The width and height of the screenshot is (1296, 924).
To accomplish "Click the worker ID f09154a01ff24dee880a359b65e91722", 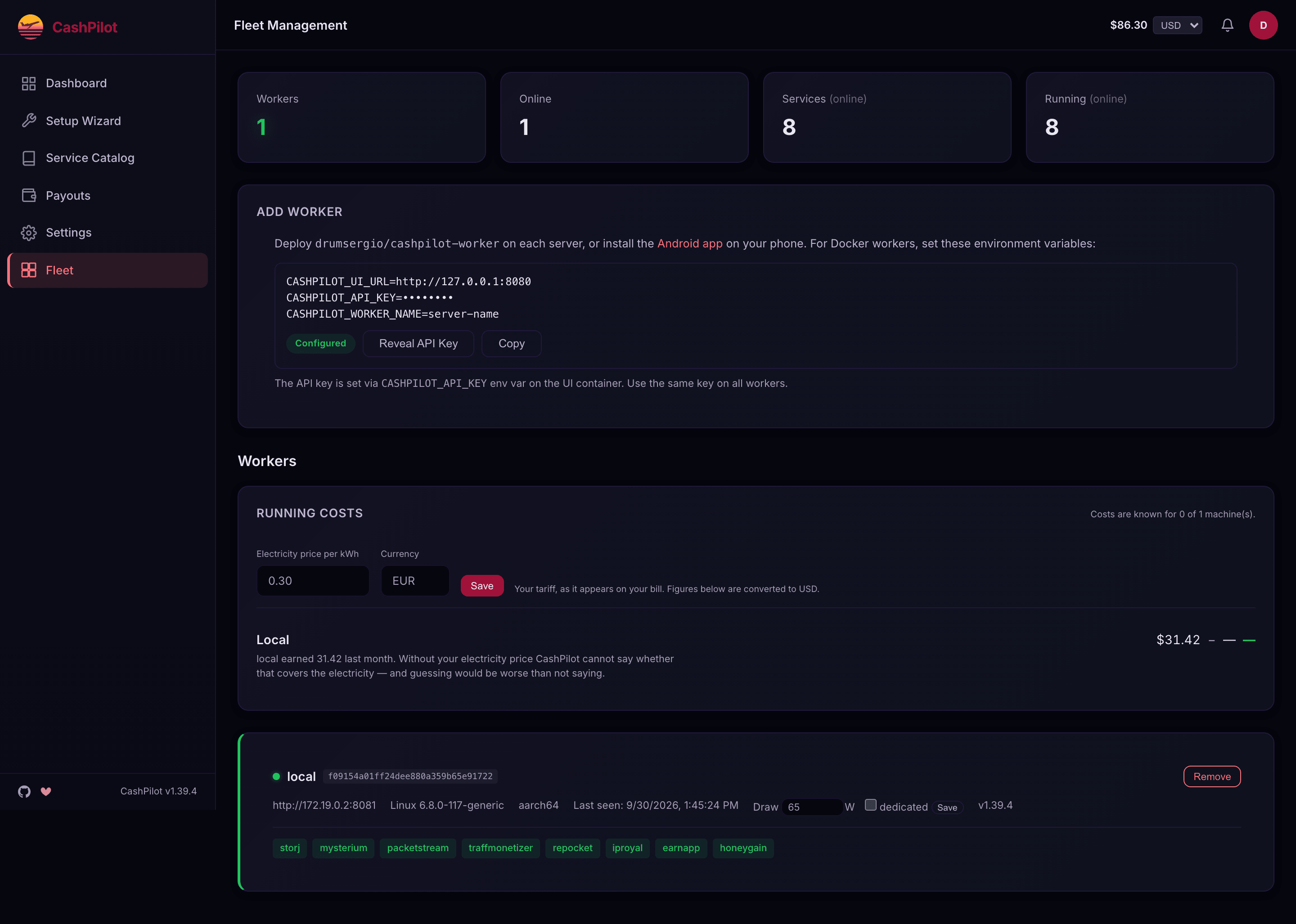I will coord(410,776).
